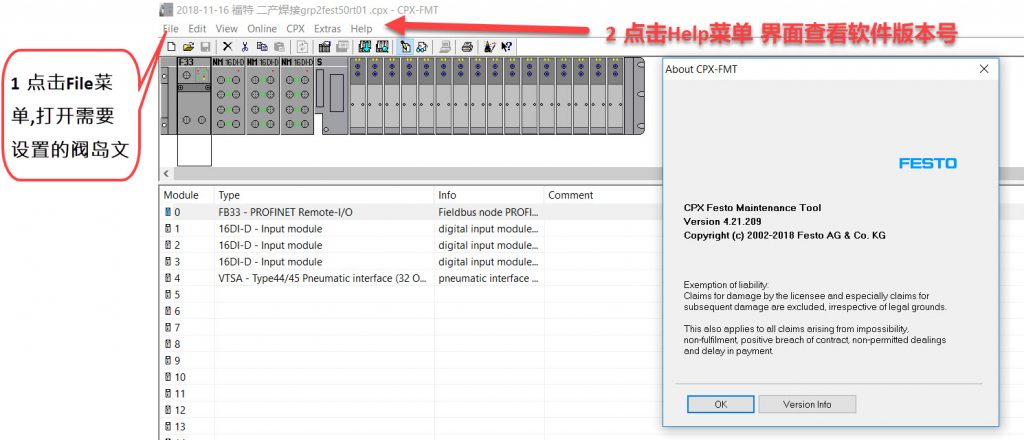Open the Online menu
Image resolution: width=1024 pixels, height=440 pixels.
(x=262, y=29)
